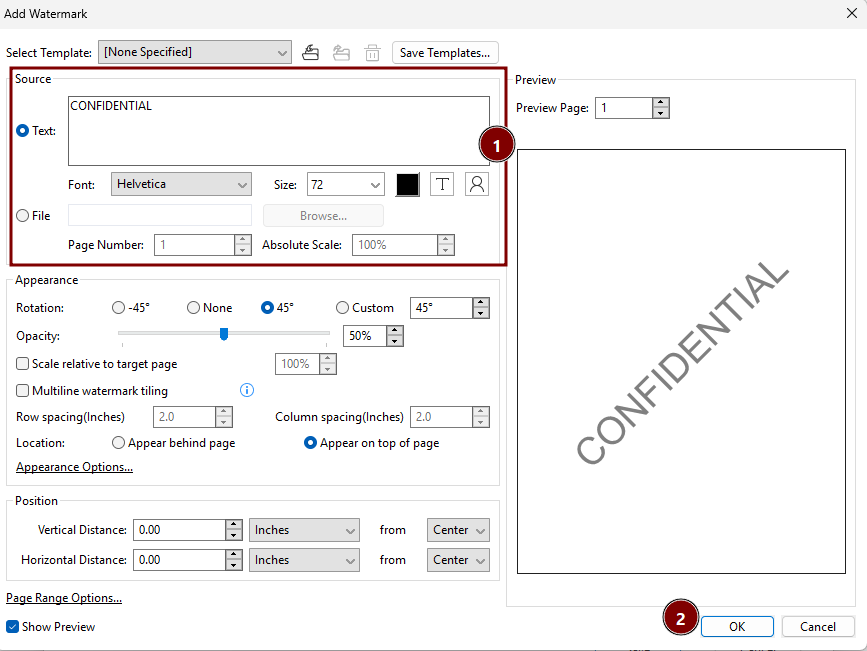Image resolution: width=867 pixels, height=651 pixels.
Task: Choose the -45° rotation option
Action: (118, 308)
